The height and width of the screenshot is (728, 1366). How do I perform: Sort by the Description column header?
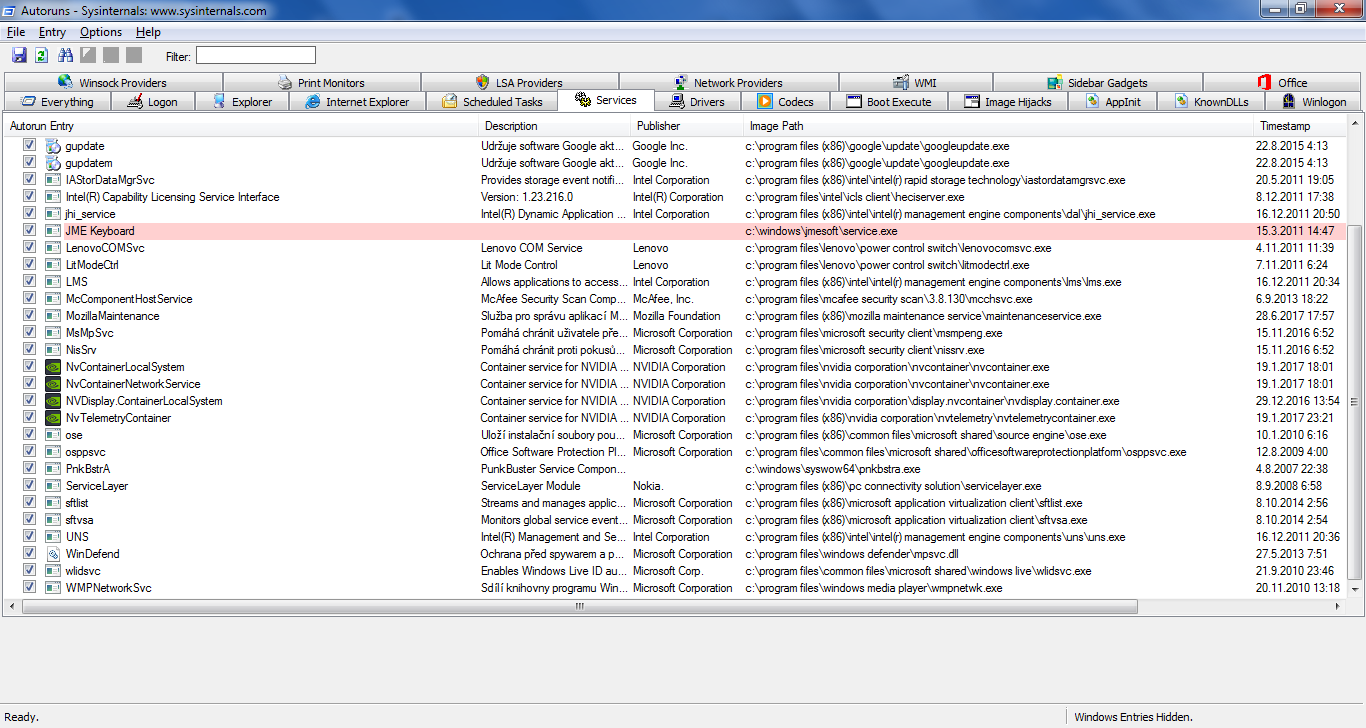pyautogui.click(x=555, y=126)
